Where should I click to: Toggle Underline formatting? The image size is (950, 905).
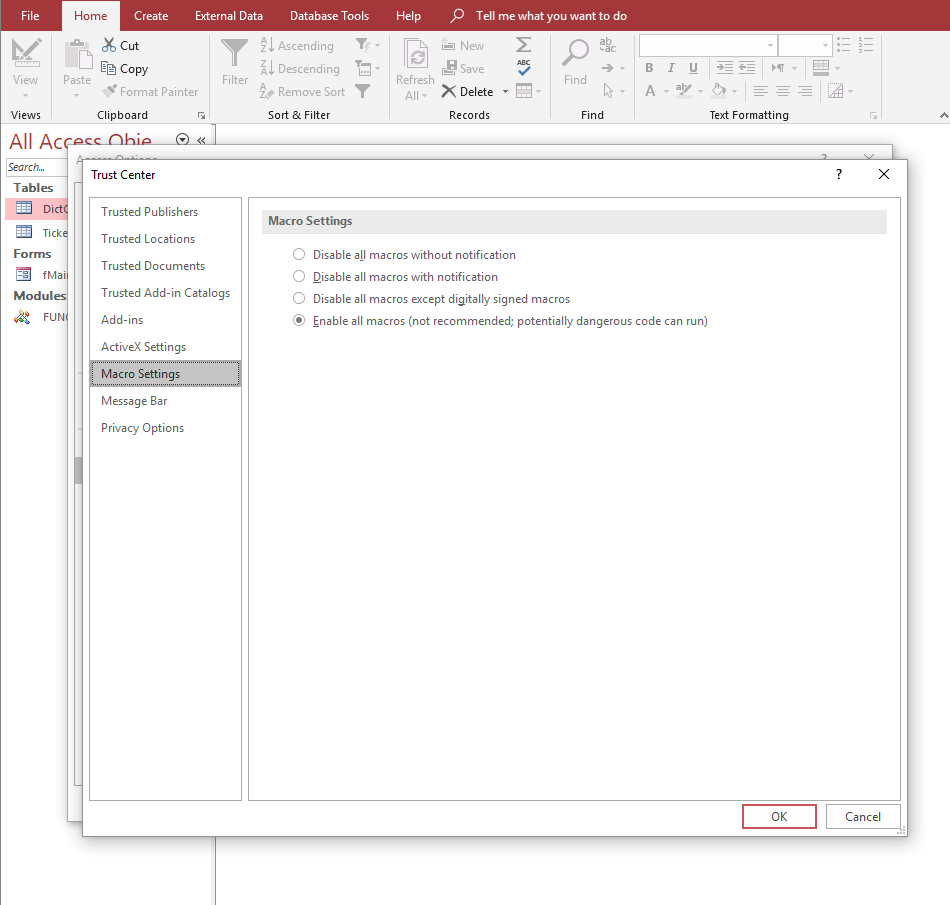coord(693,68)
